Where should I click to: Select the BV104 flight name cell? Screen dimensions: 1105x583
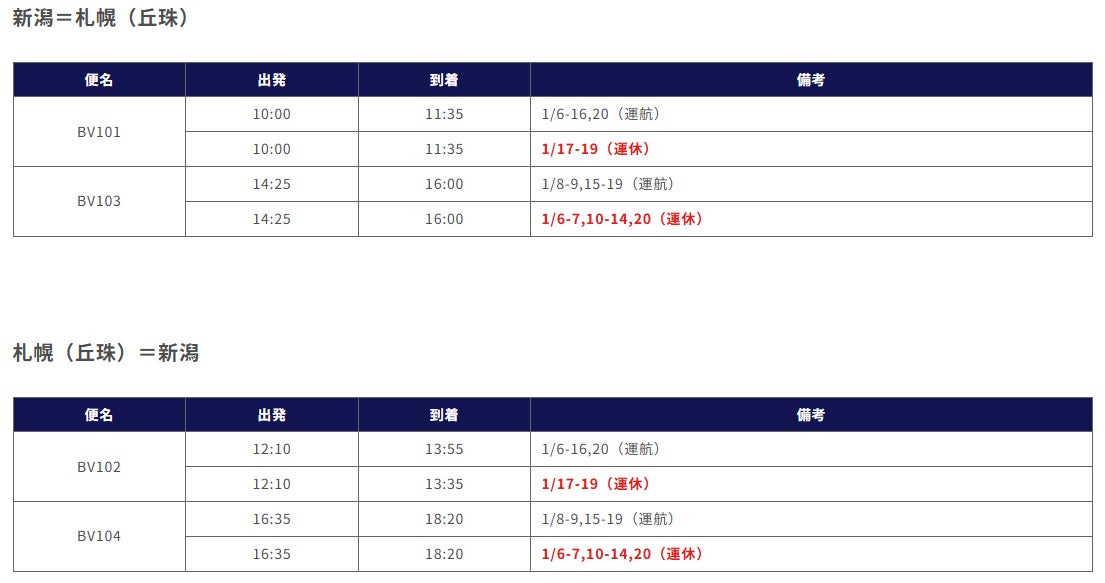pyautogui.click(x=99, y=536)
